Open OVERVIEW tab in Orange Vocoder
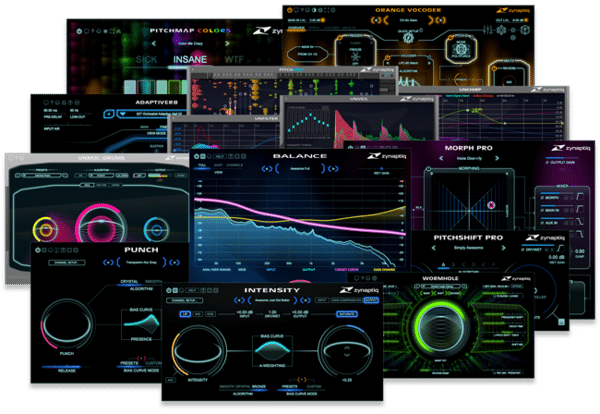Viewport: 600px width, 414px height. coord(296,28)
